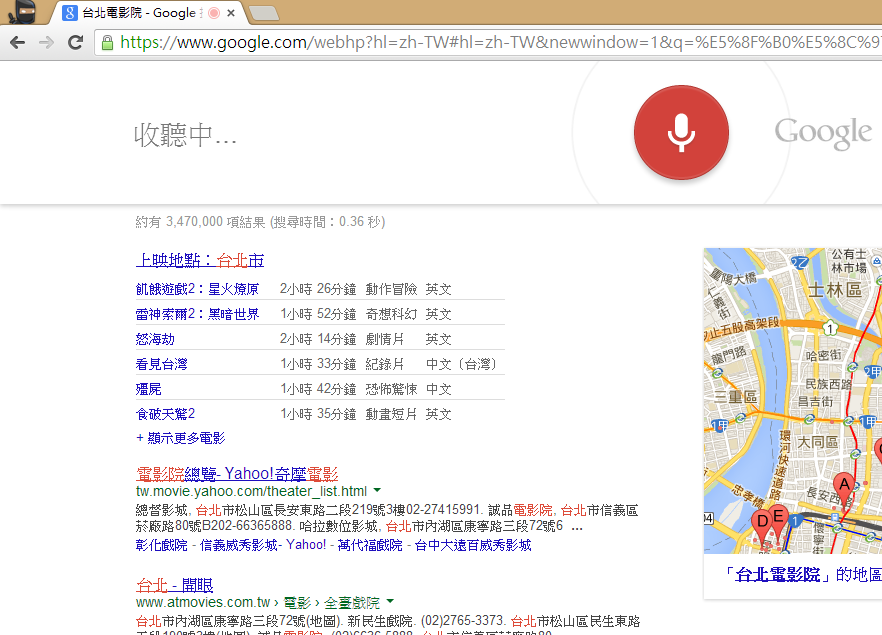
Task: Click the 電影 breadcrumb in atmovies result
Action: pyautogui.click(x=297, y=603)
